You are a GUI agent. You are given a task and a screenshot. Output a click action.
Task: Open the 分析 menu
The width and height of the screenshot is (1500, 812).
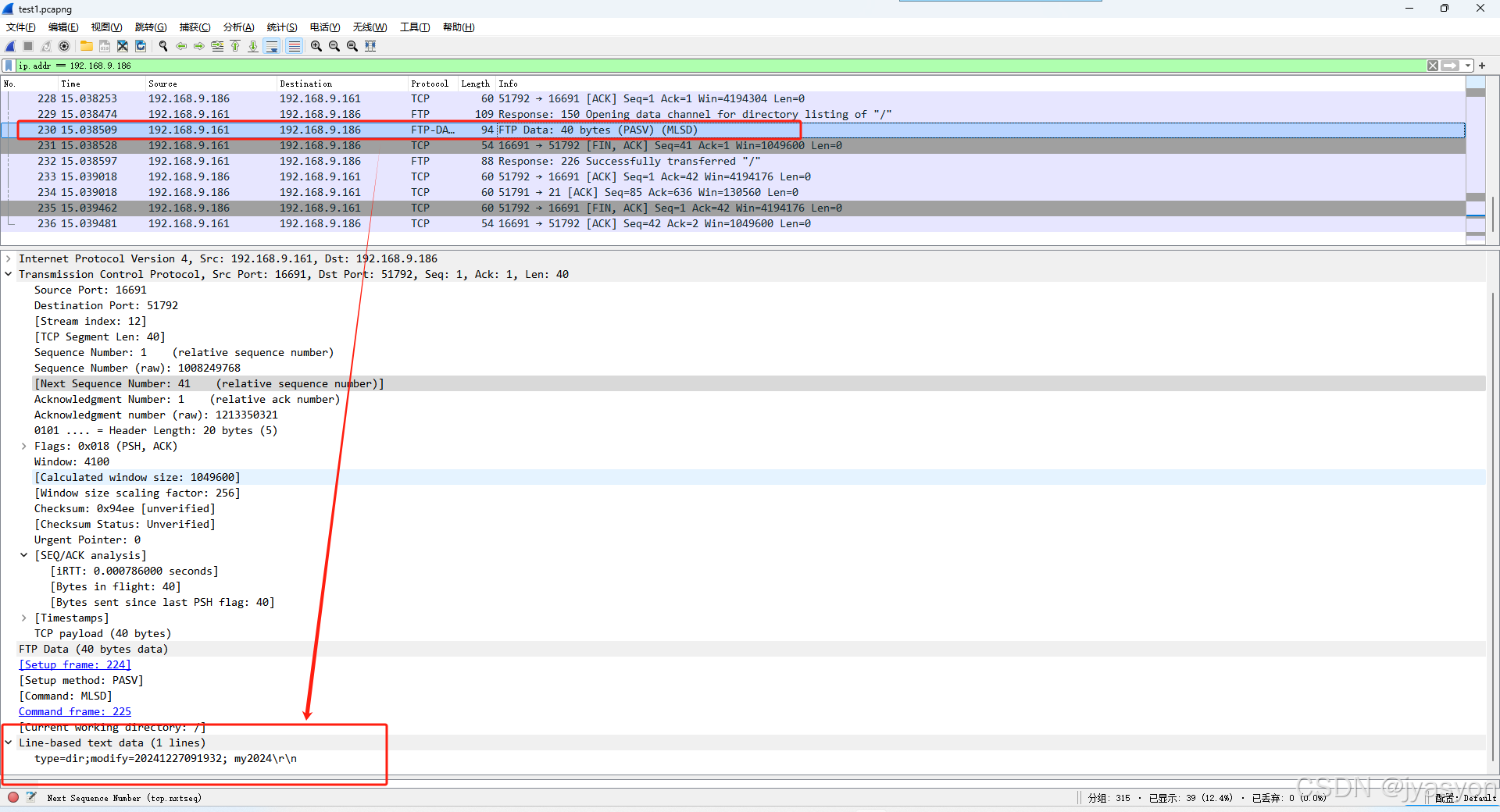point(238,27)
